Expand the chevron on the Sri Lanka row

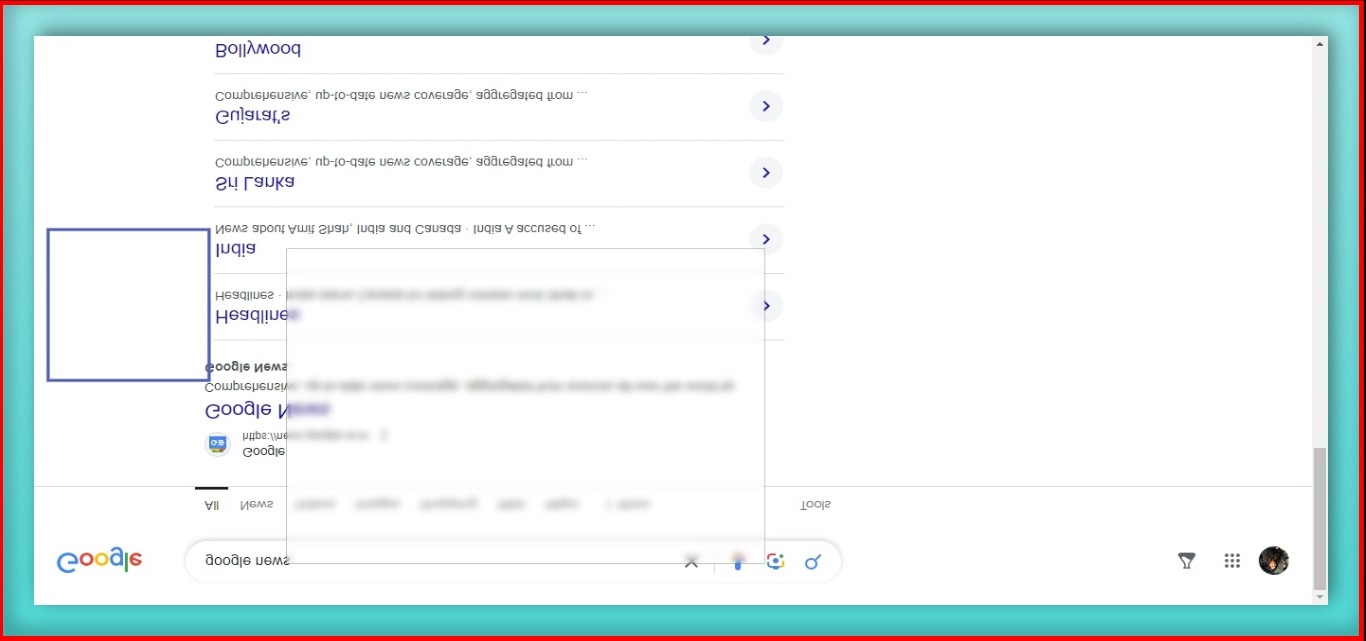pyautogui.click(x=766, y=173)
